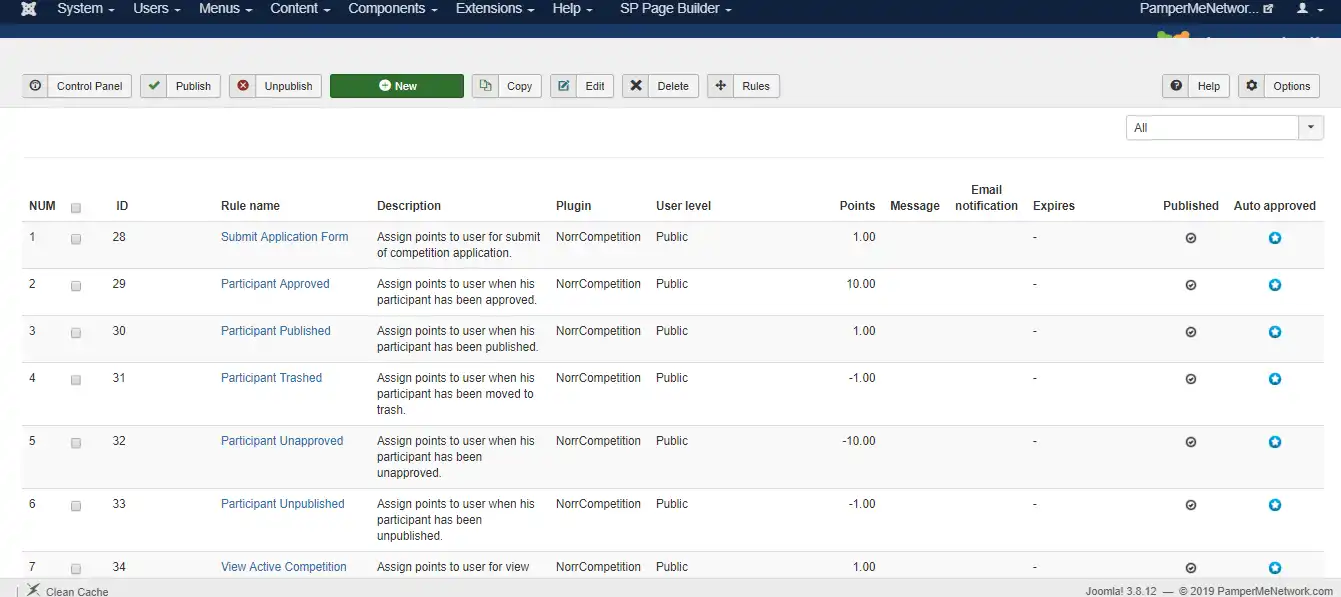Toggle published status for Submit Application Form
The image size is (1341, 597).
click(1190, 238)
